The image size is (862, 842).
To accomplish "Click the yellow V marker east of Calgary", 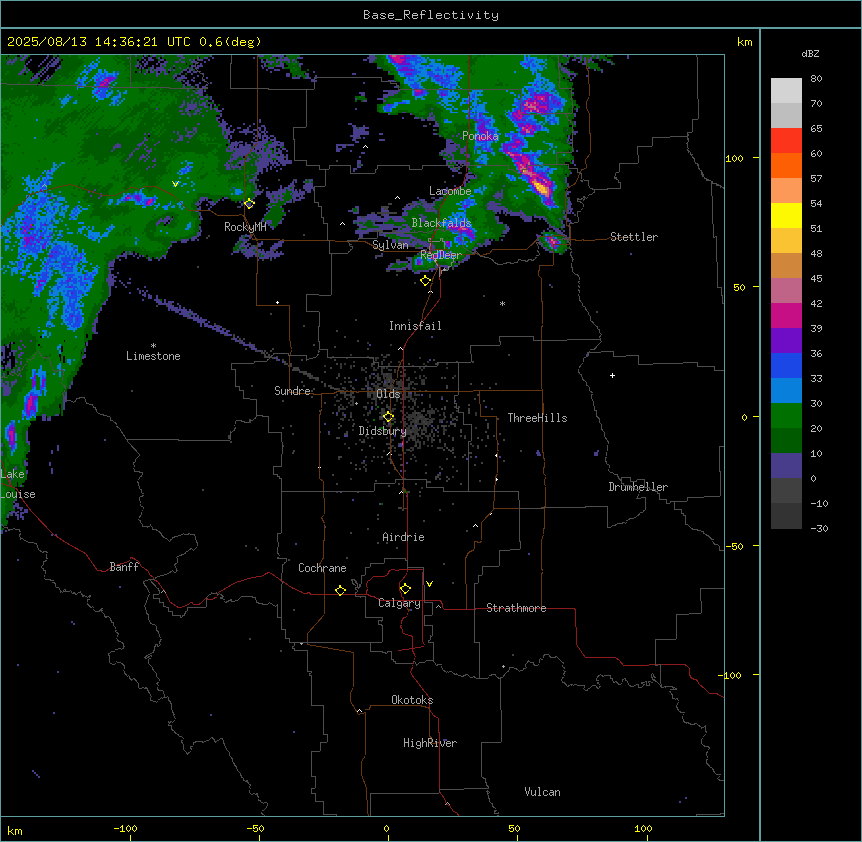I will [x=429, y=584].
